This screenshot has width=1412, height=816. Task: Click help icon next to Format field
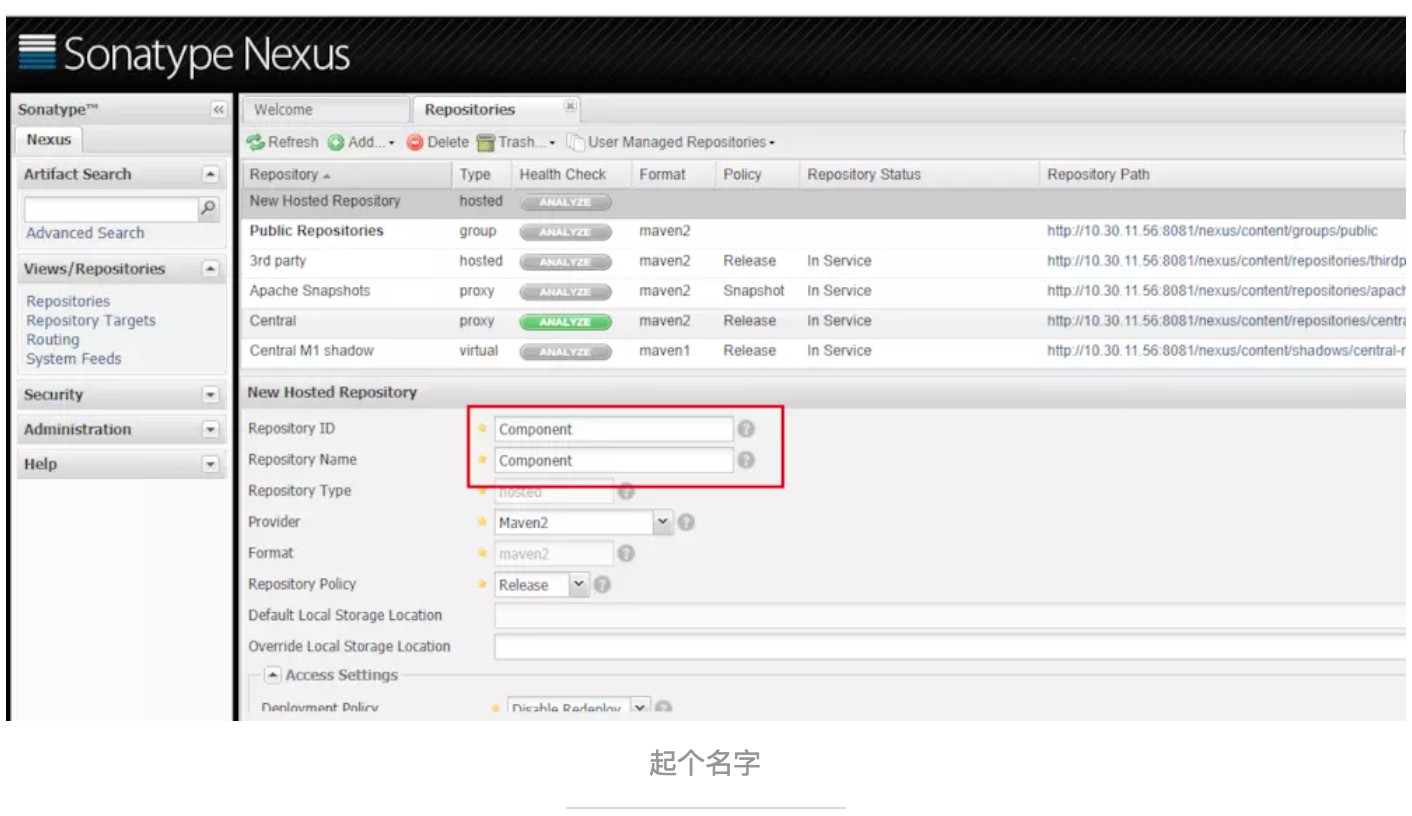tap(626, 553)
